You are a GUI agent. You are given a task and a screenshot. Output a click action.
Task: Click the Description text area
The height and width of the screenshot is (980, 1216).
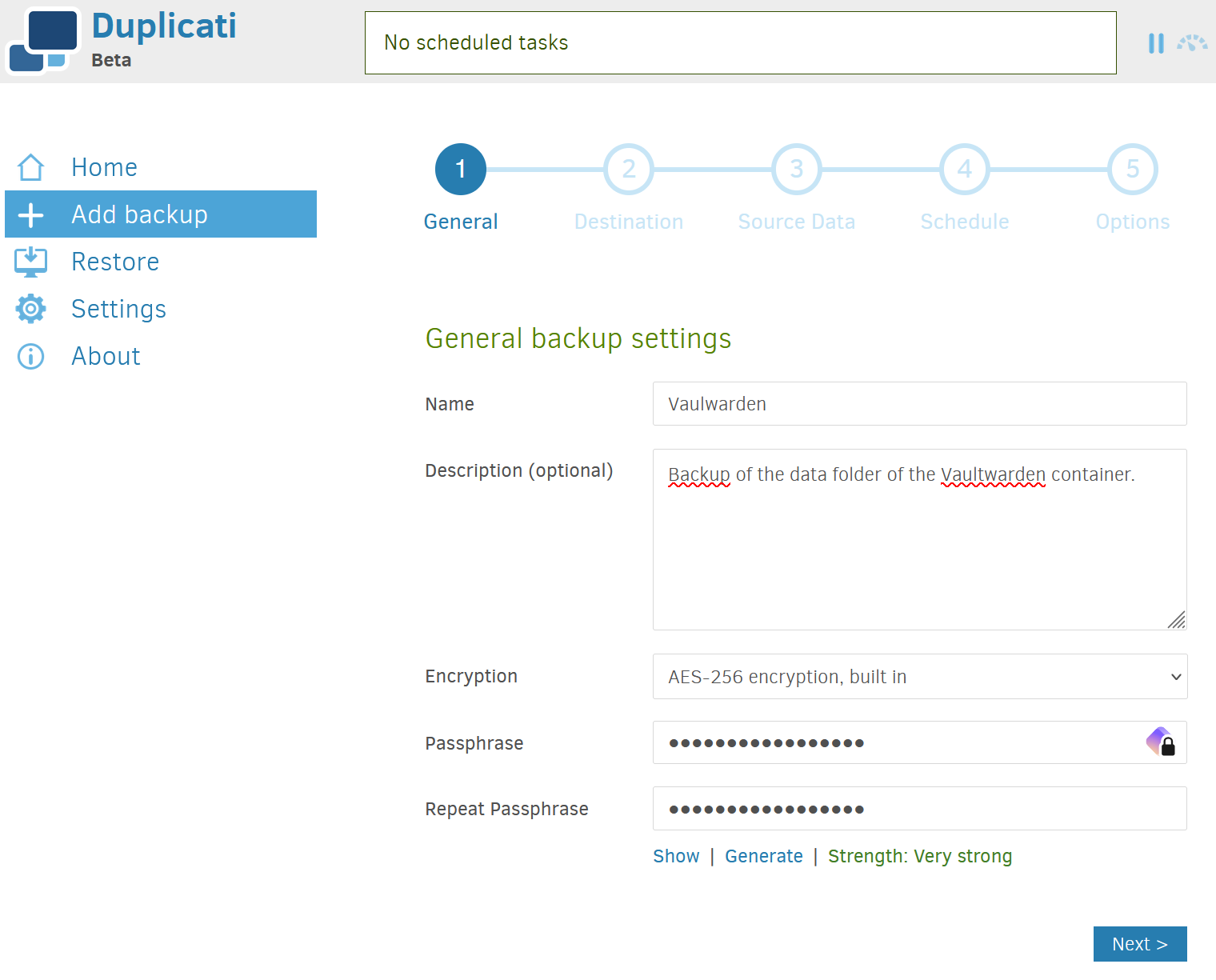[920, 540]
